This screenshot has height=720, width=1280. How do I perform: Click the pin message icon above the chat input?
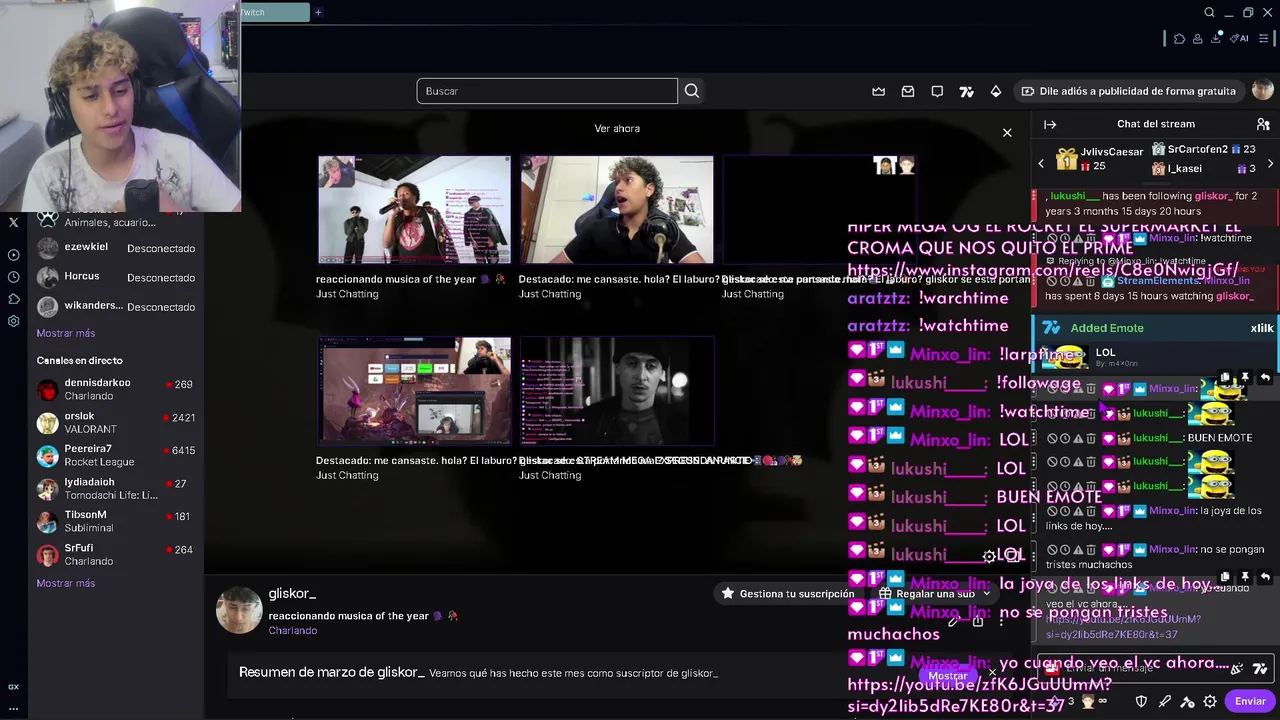point(1245,577)
